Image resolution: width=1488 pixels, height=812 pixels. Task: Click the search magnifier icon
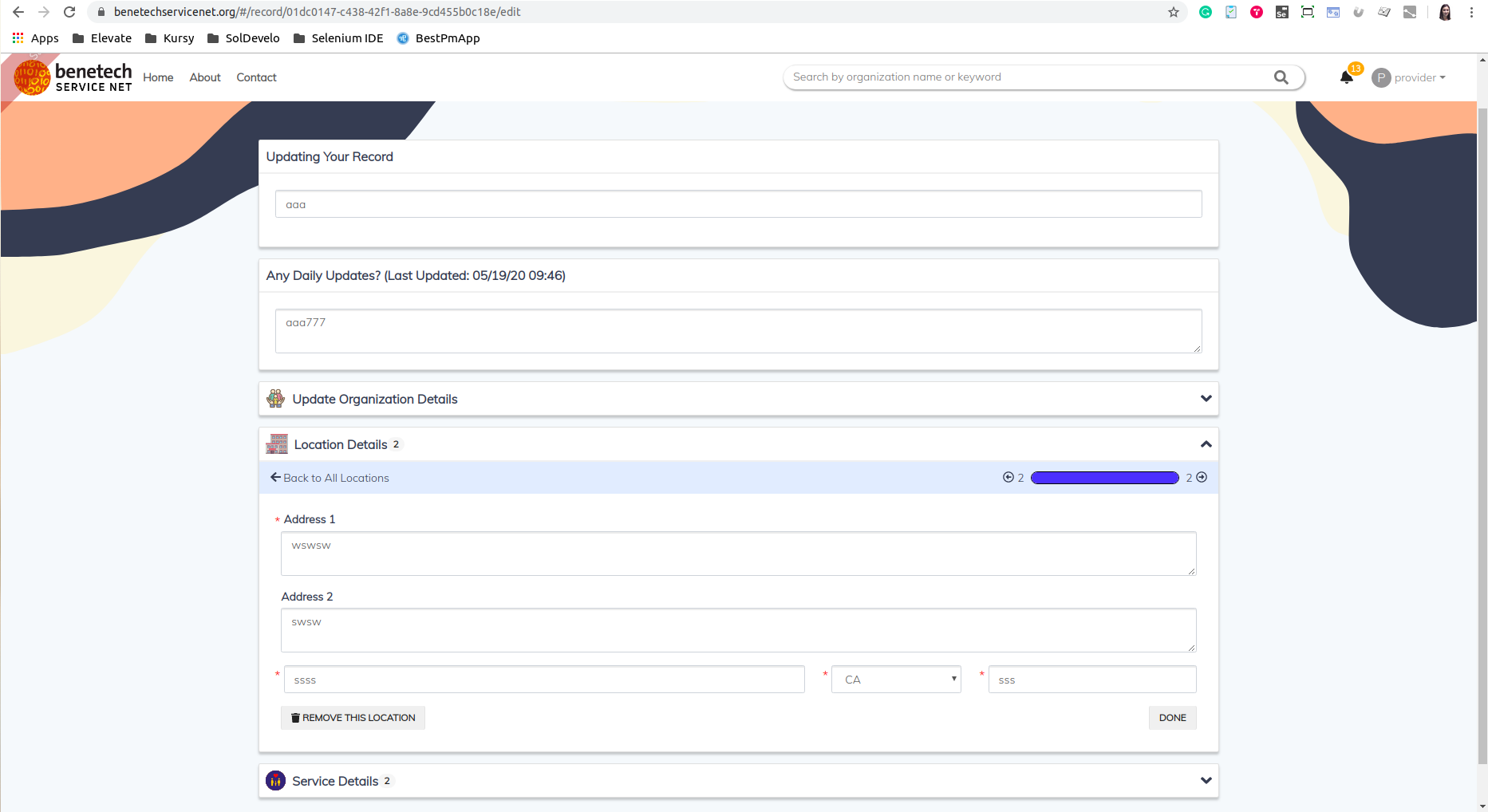[x=1281, y=77]
